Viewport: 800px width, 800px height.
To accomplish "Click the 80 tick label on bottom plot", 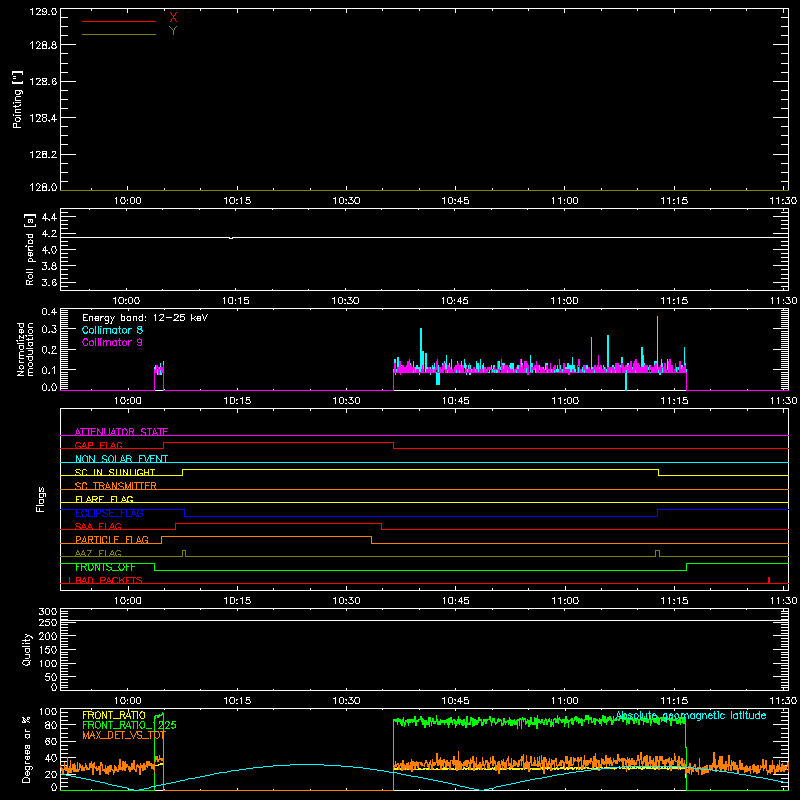I will [x=52, y=725].
